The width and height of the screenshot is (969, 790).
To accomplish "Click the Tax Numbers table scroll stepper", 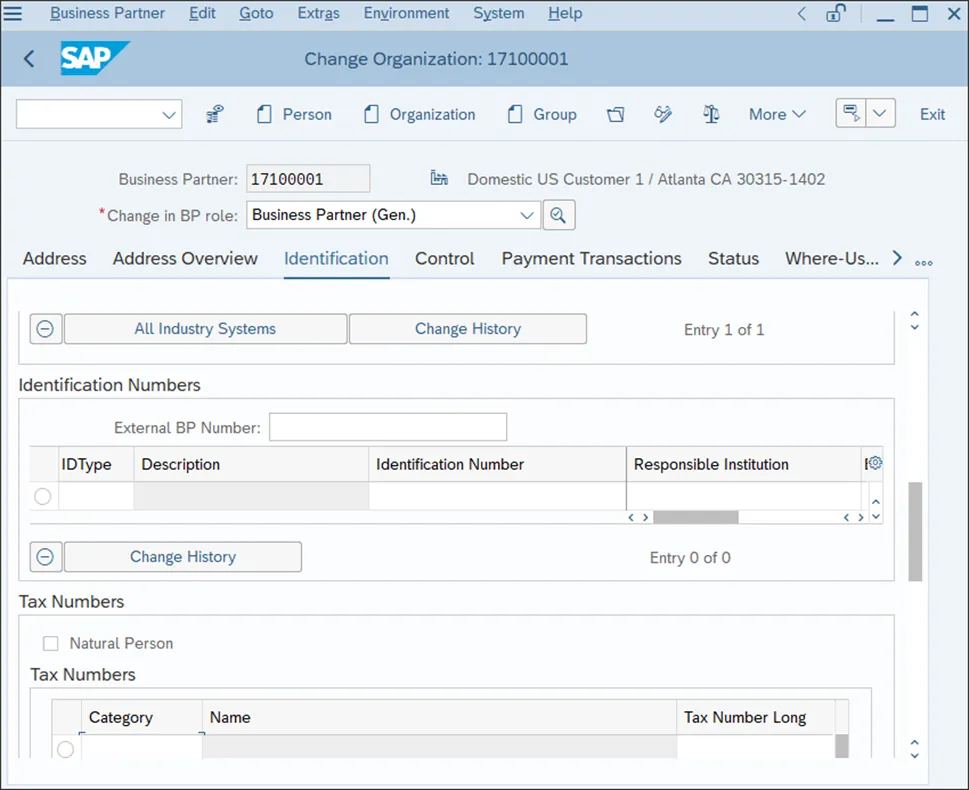I will click(x=915, y=749).
